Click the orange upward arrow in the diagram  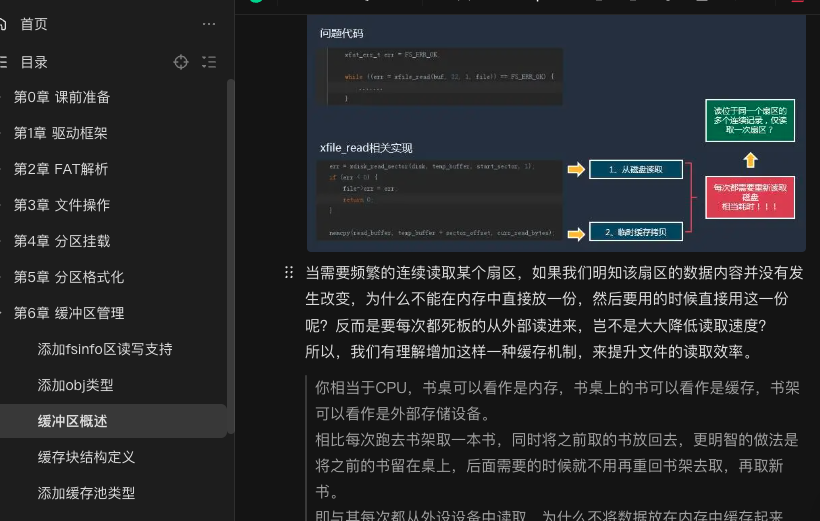(750, 160)
